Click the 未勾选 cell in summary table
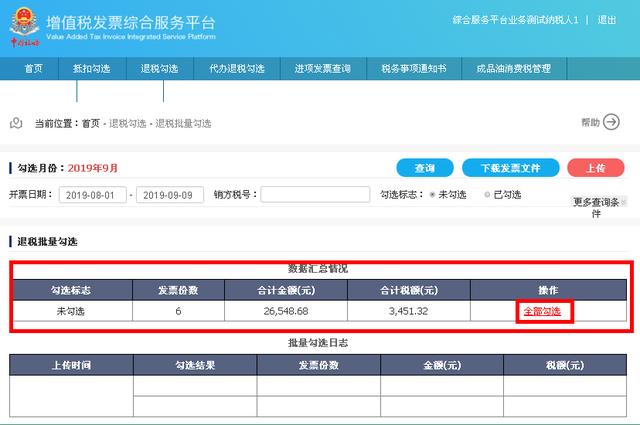The image size is (640, 425). point(71,311)
